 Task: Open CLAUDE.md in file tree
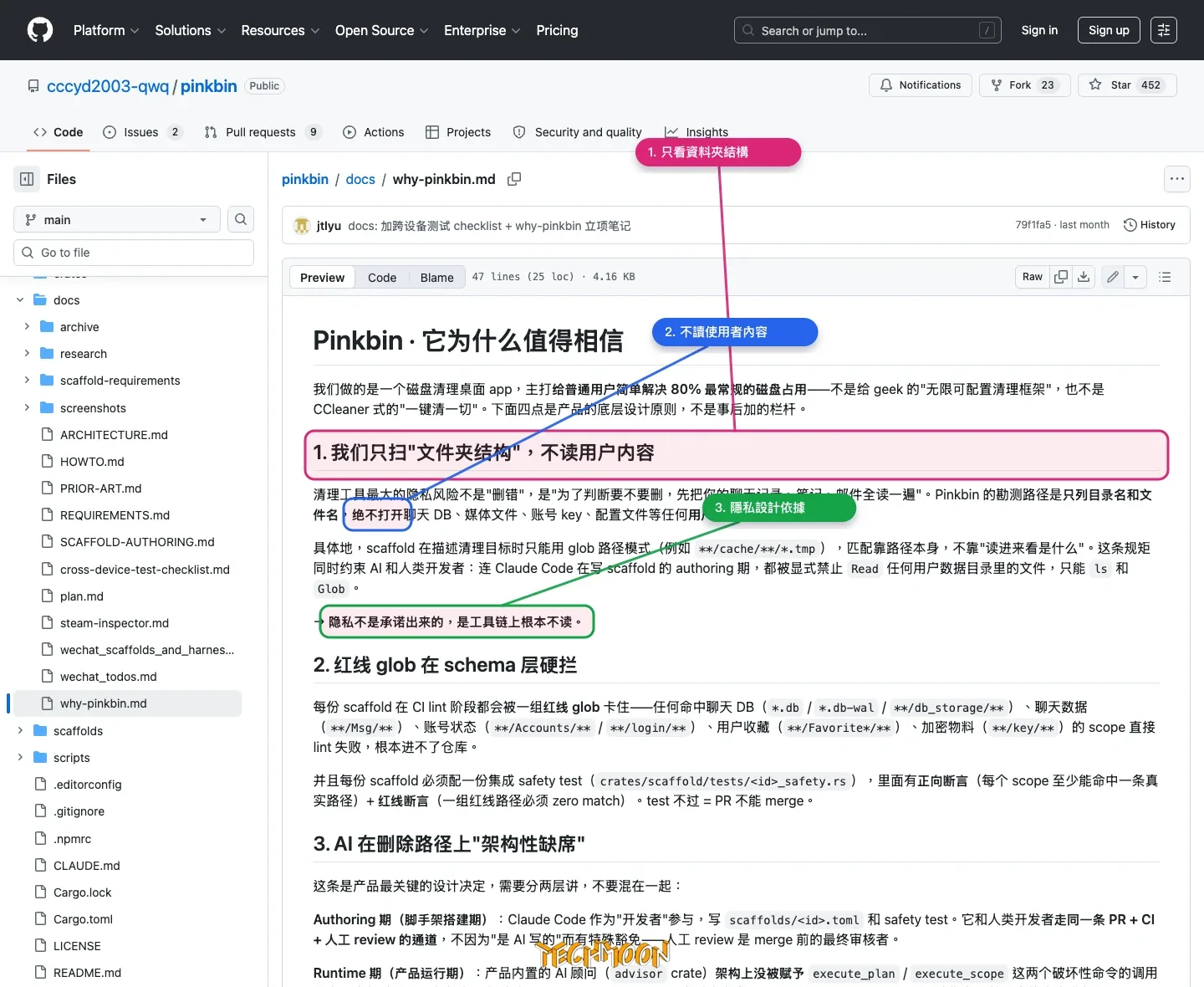coord(87,866)
